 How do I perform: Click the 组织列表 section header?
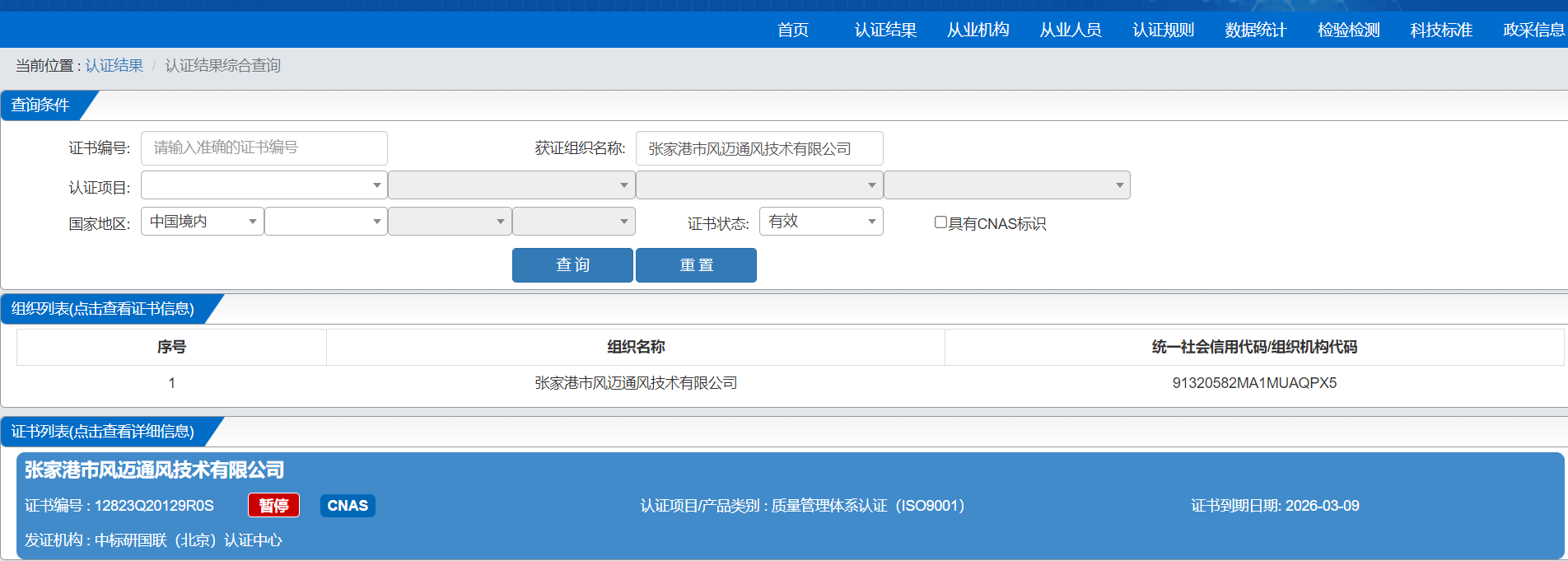(x=103, y=309)
